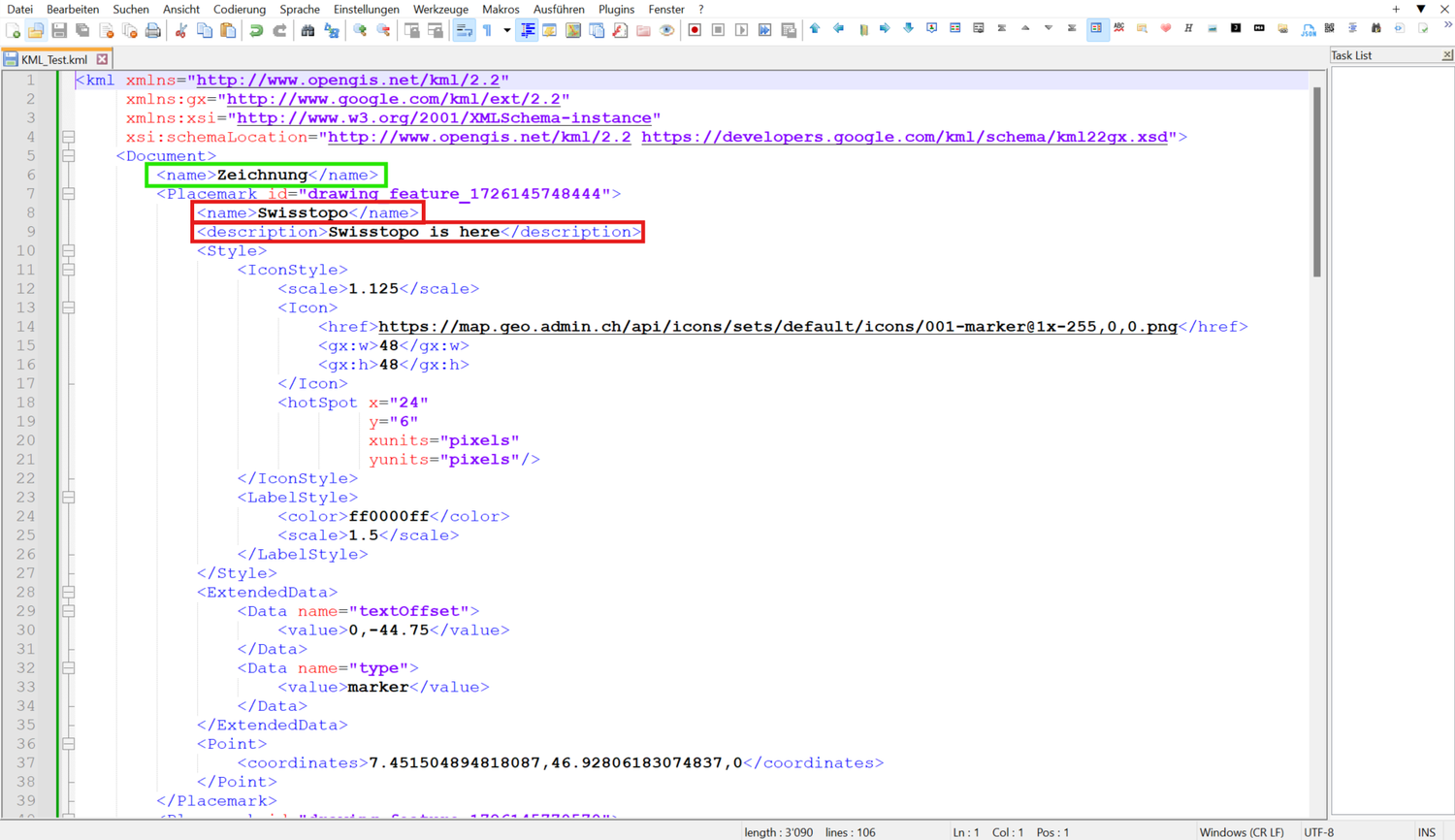
Task: Start macro recording with red record button
Action: coord(695,31)
